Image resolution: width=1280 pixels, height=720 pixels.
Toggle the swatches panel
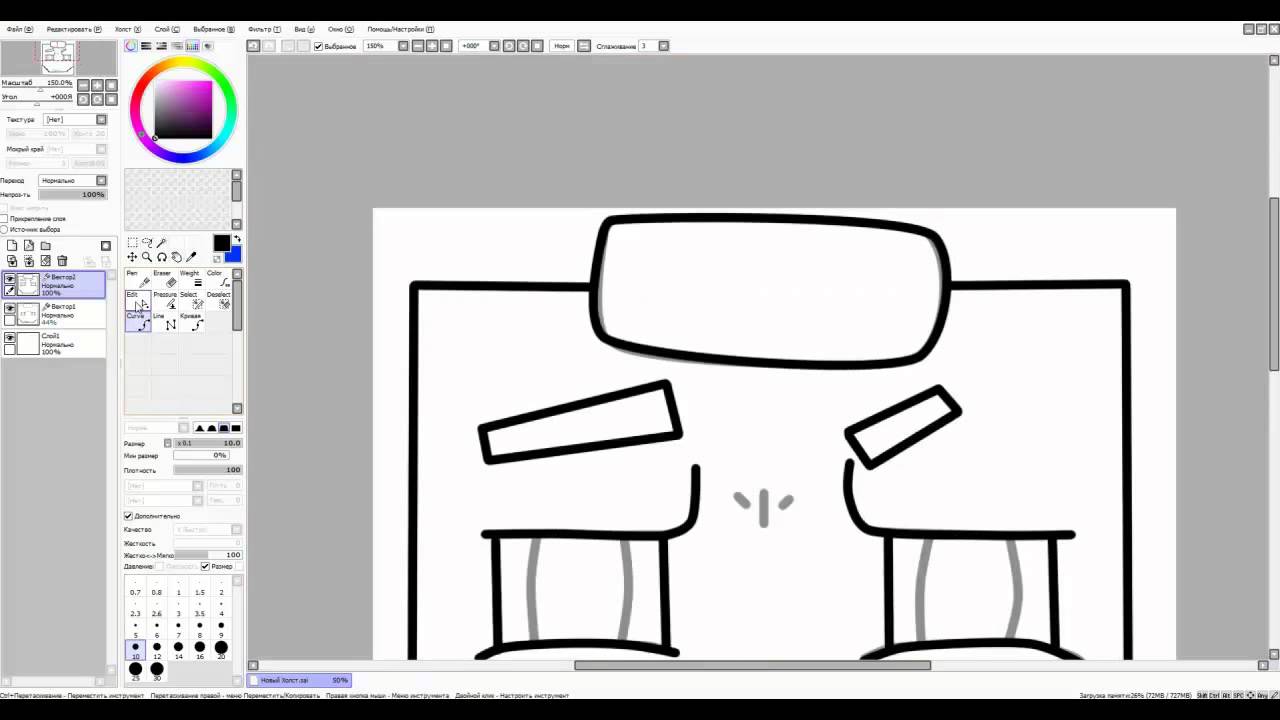click(192, 46)
